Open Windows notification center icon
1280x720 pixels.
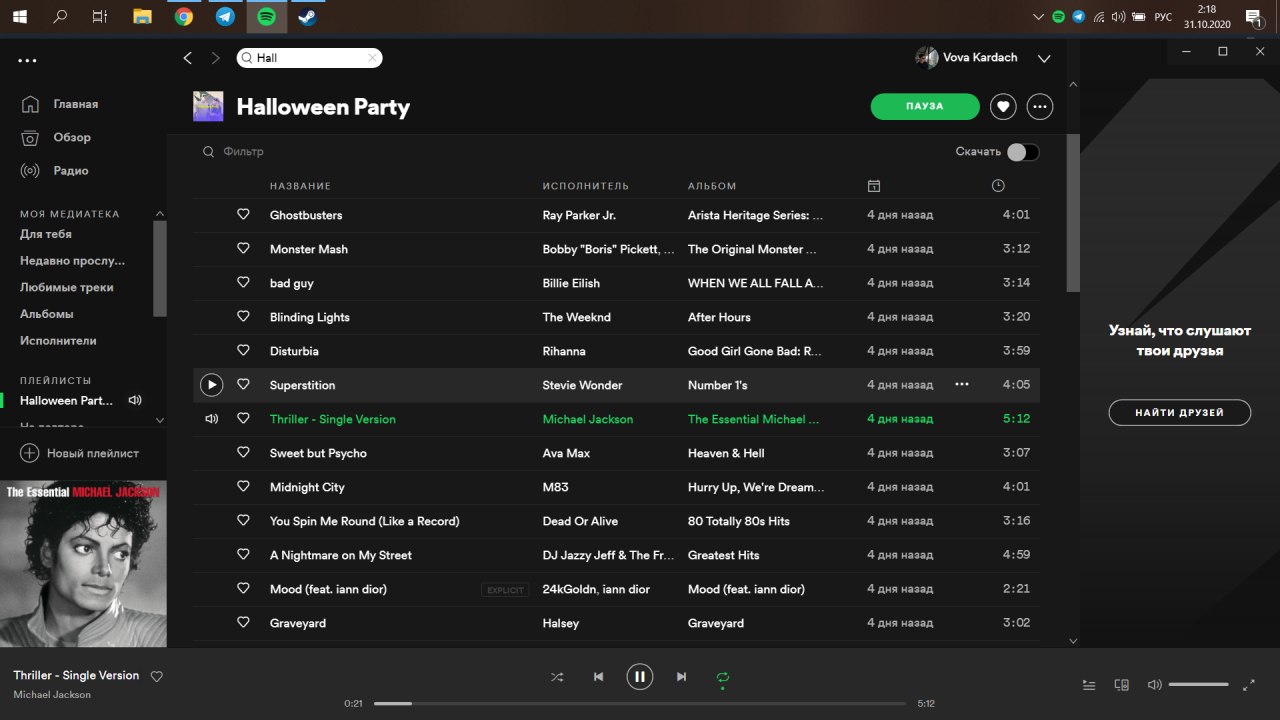1252,17
